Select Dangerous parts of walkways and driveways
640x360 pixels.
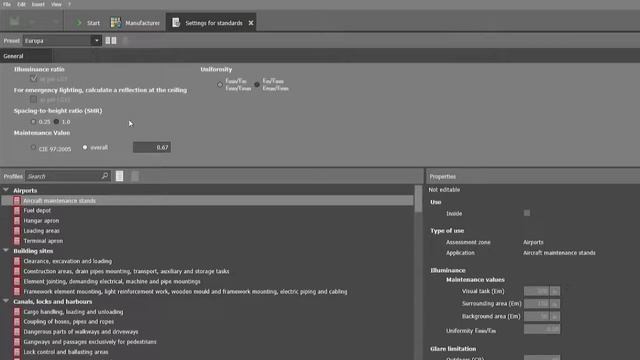[81, 331]
